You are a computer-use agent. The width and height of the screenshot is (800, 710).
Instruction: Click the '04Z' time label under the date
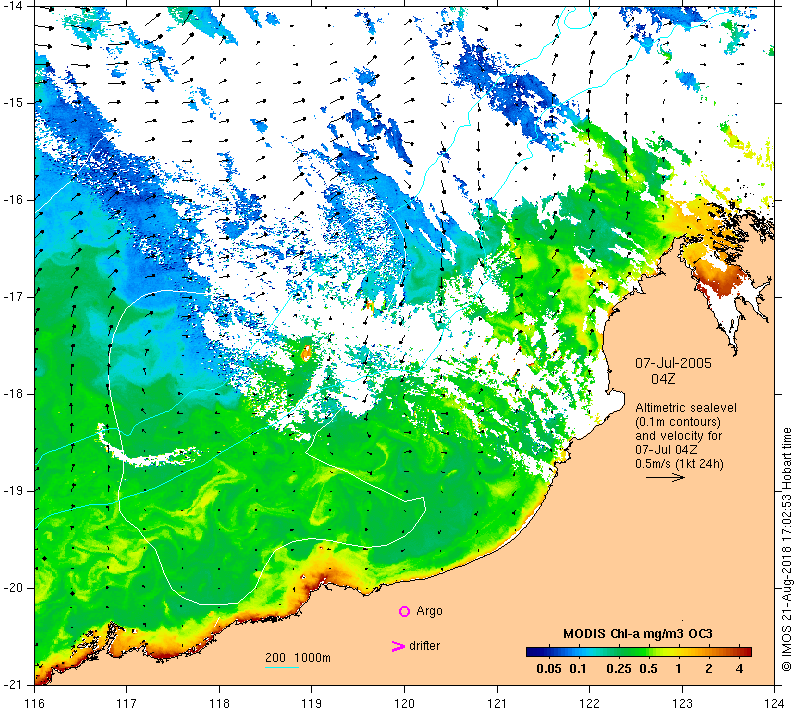coord(663,379)
